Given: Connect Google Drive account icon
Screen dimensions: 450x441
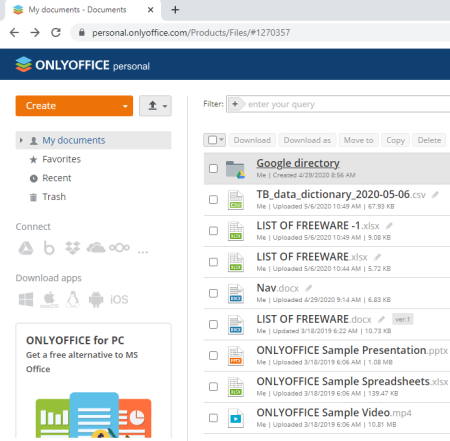Looking at the screenshot, I should pyautogui.click(x=26, y=248).
